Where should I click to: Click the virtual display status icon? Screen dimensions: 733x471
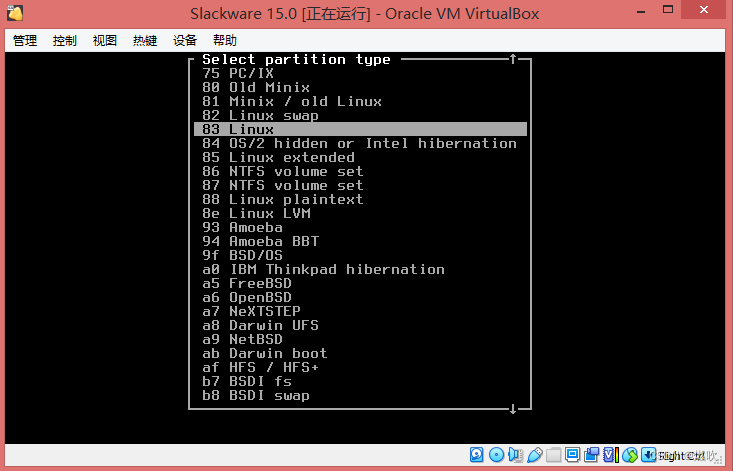[572, 455]
